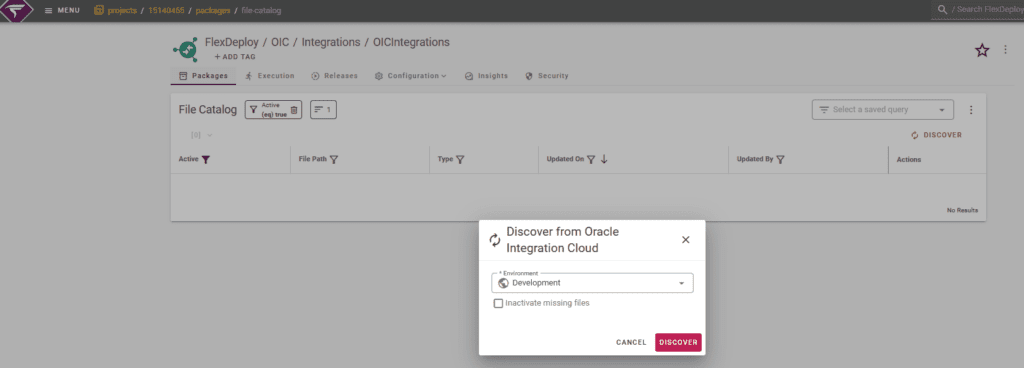The image size is (1024, 368).
Task: Open the Security tab
Action: [x=547, y=76]
